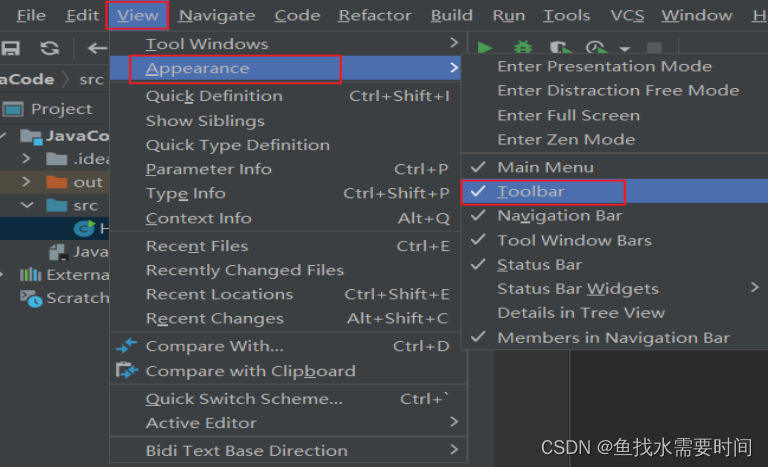
Task: Click the orange out folder icon
Action: coord(56,182)
